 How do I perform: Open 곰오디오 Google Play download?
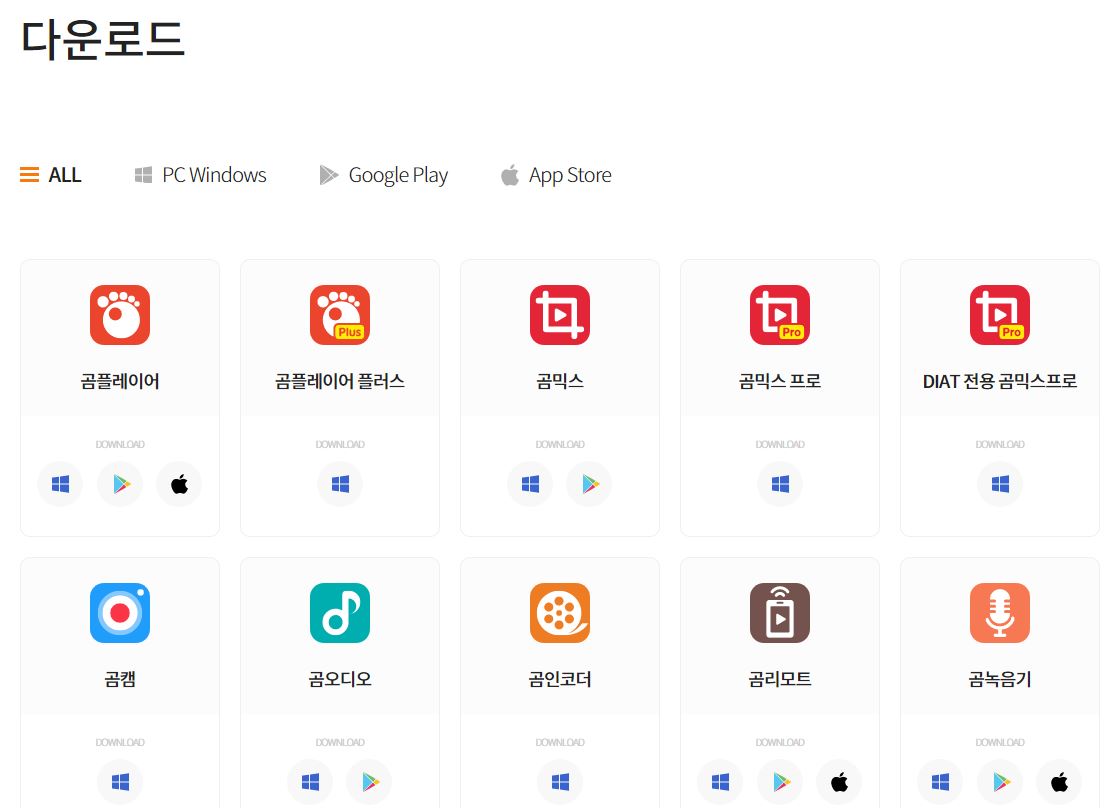370,782
